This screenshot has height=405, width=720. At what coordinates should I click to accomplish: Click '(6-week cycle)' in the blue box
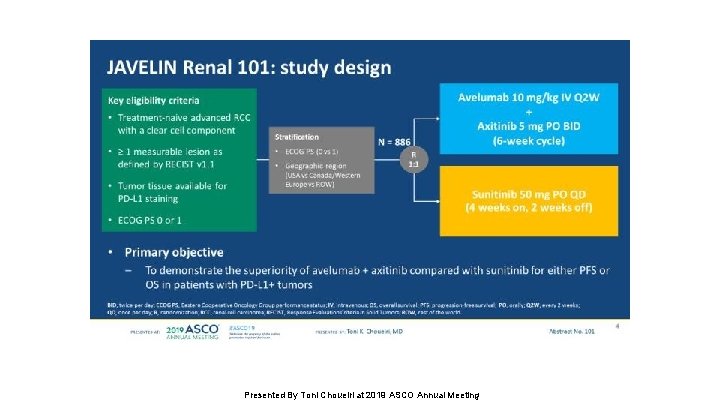tap(529, 141)
